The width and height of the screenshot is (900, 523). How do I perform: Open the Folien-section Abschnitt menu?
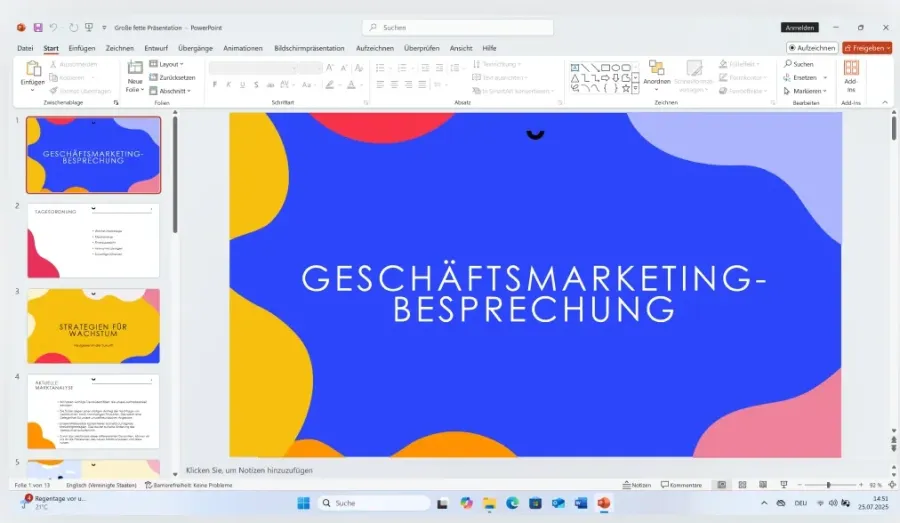[x=170, y=91]
